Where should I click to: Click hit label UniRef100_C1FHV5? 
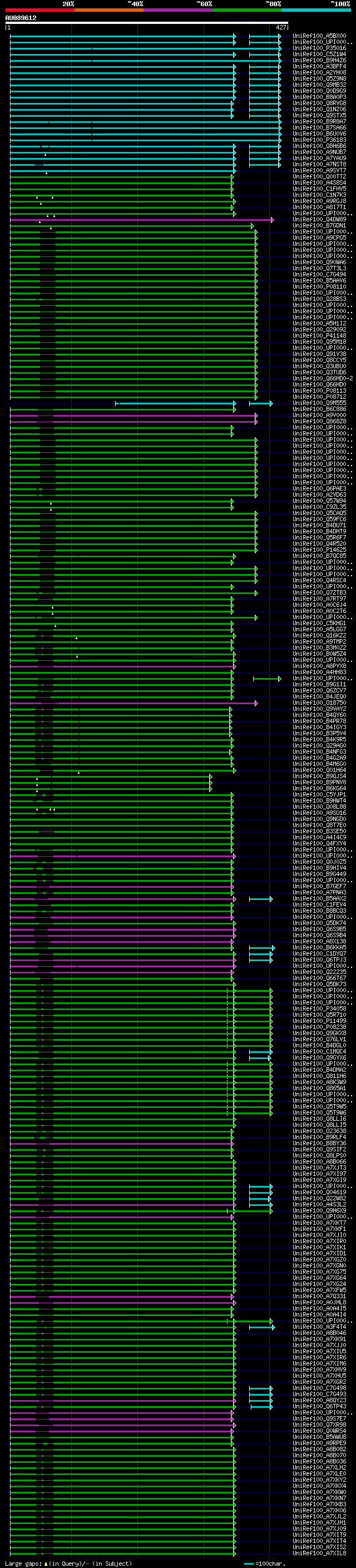319,189
